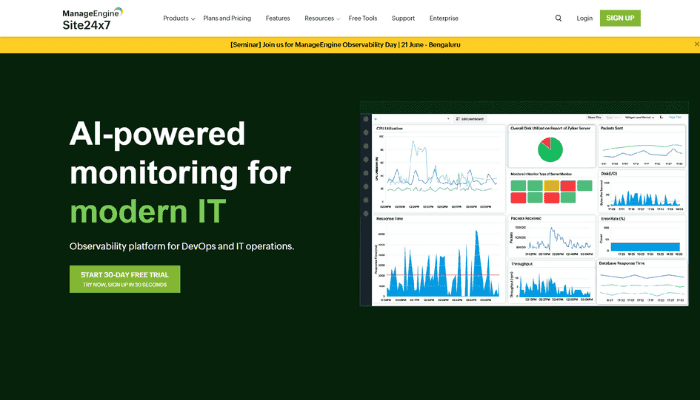
Task: Click the dashboard screenshot image
Action: click(524, 204)
